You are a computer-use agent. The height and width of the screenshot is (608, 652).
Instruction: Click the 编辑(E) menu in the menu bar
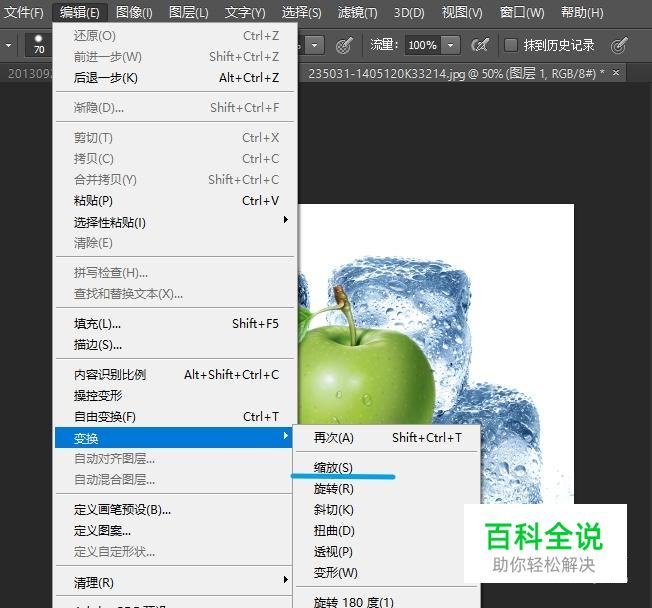point(79,12)
